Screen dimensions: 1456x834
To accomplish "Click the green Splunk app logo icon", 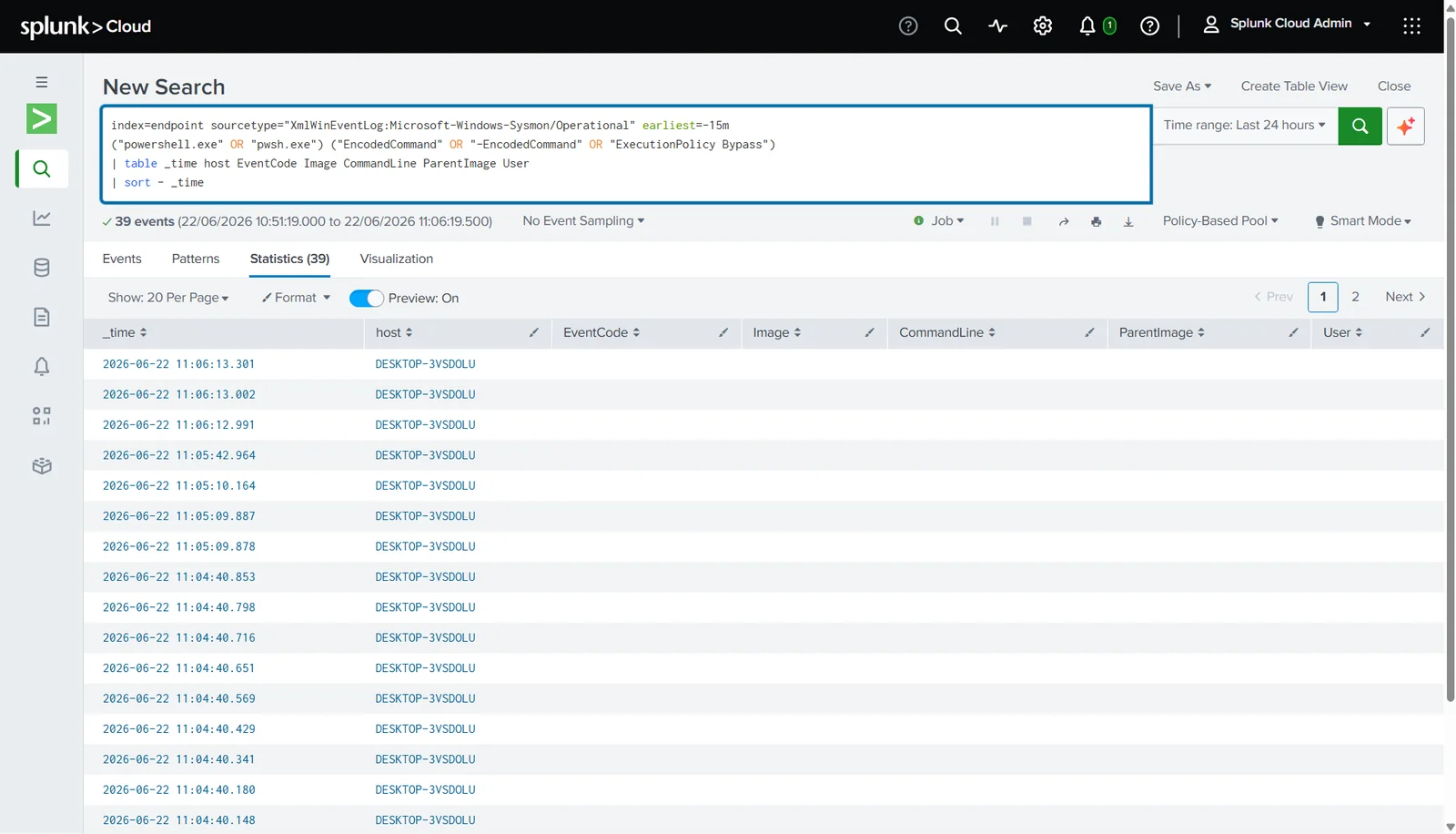I will point(42,118).
